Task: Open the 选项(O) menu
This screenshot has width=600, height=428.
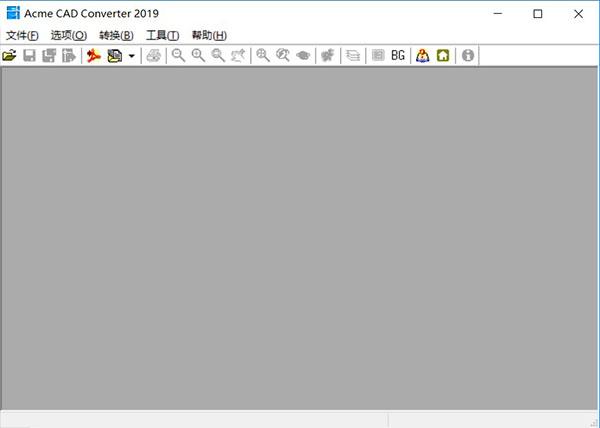Action: pyautogui.click(x=69, y=36)
